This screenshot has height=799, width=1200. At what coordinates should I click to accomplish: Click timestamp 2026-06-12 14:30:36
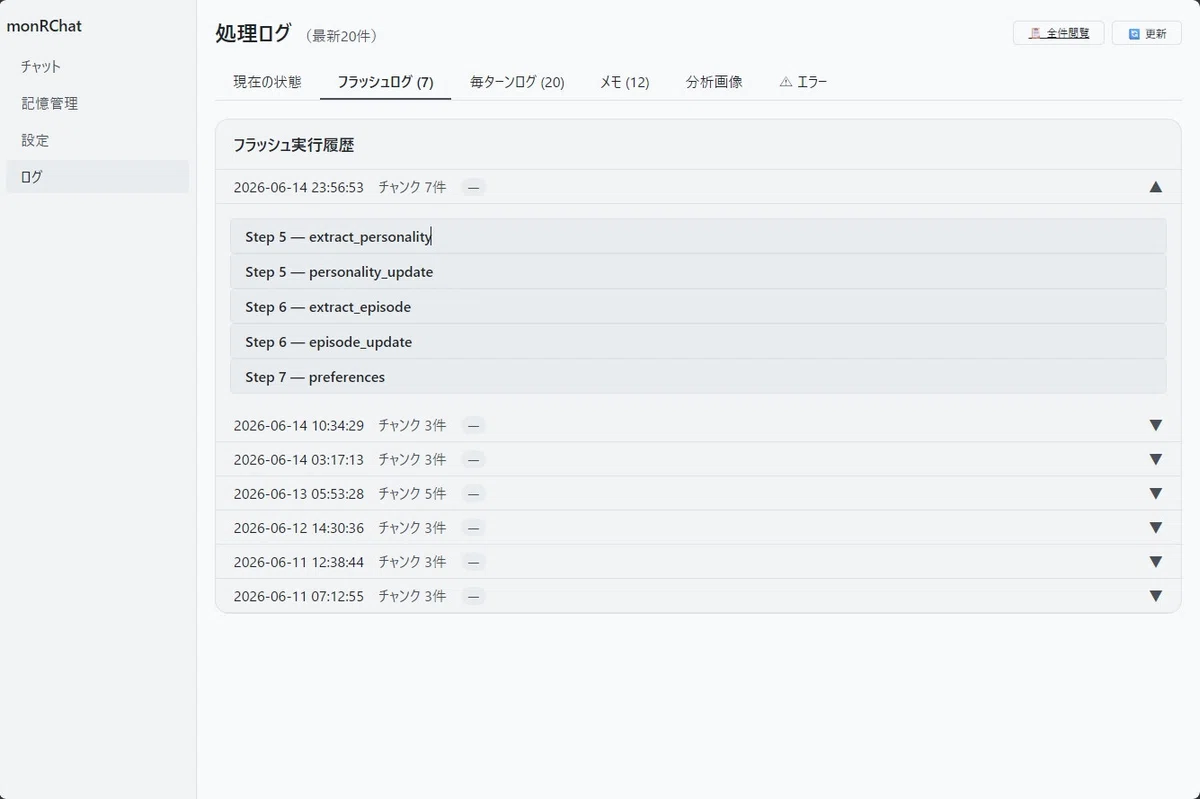299,527
